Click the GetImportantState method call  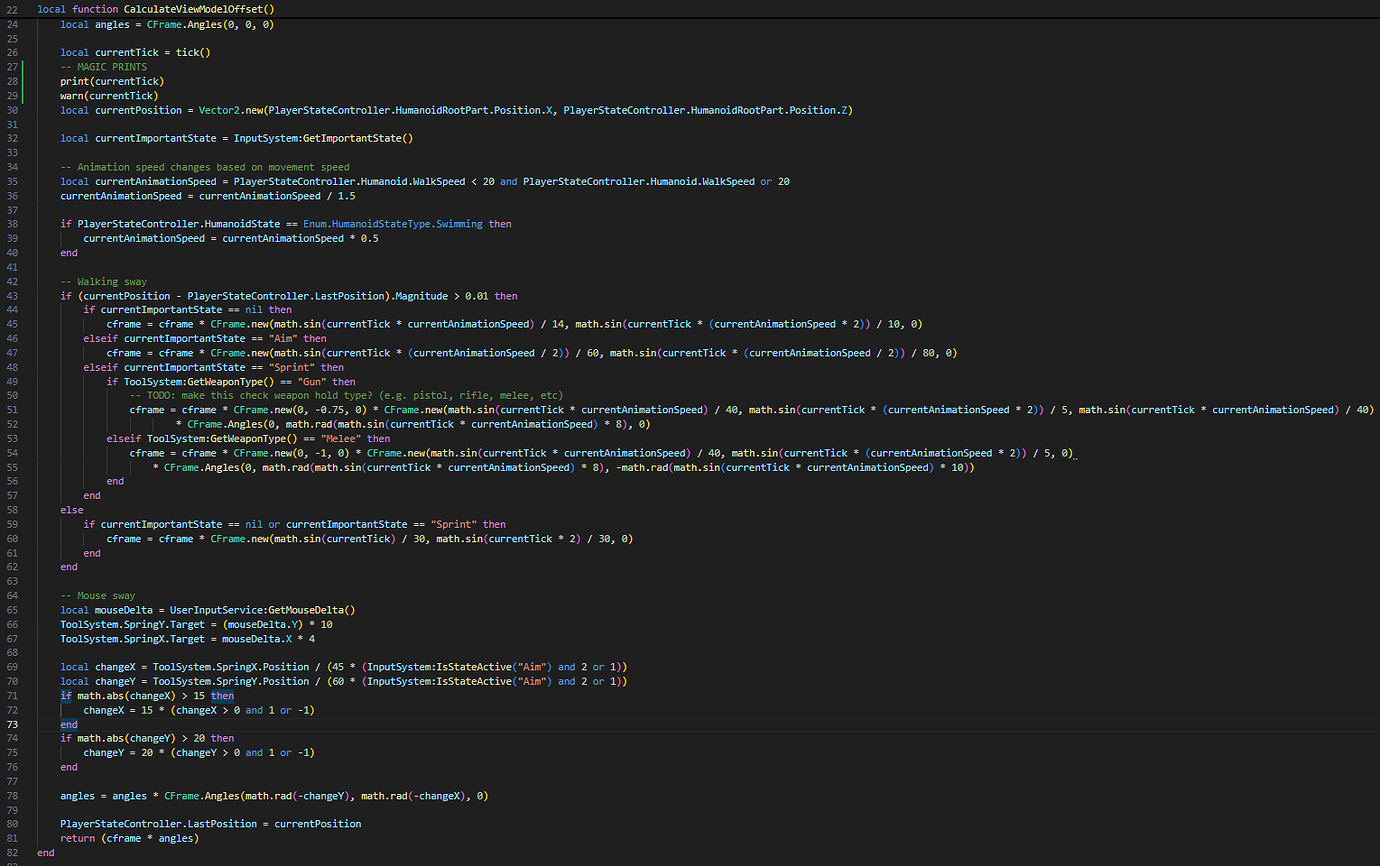click(355, 138)
